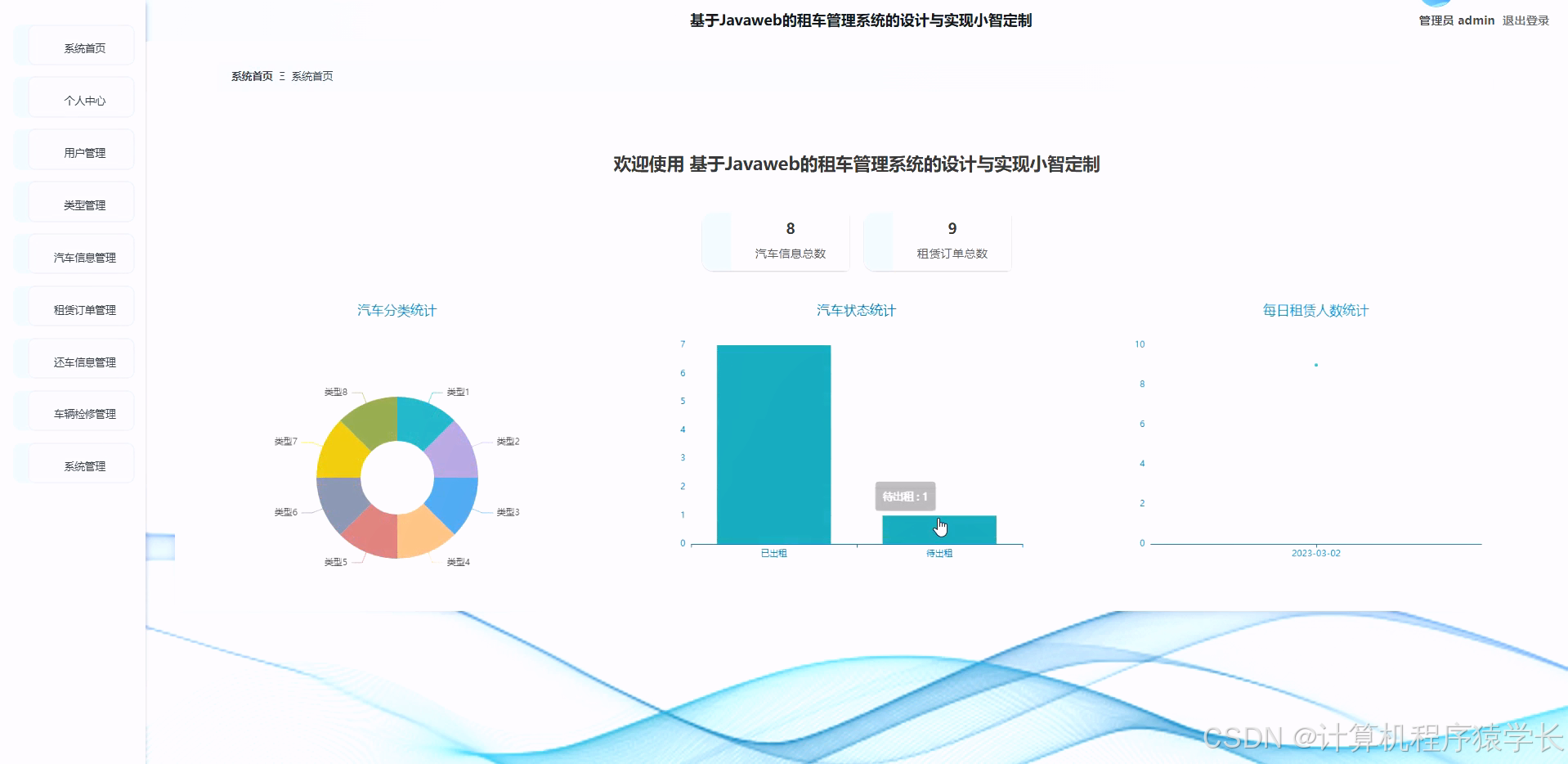Click the admin avatar icon top right
Viewport: 1568px width, 764px height.
coord(1436,4)
